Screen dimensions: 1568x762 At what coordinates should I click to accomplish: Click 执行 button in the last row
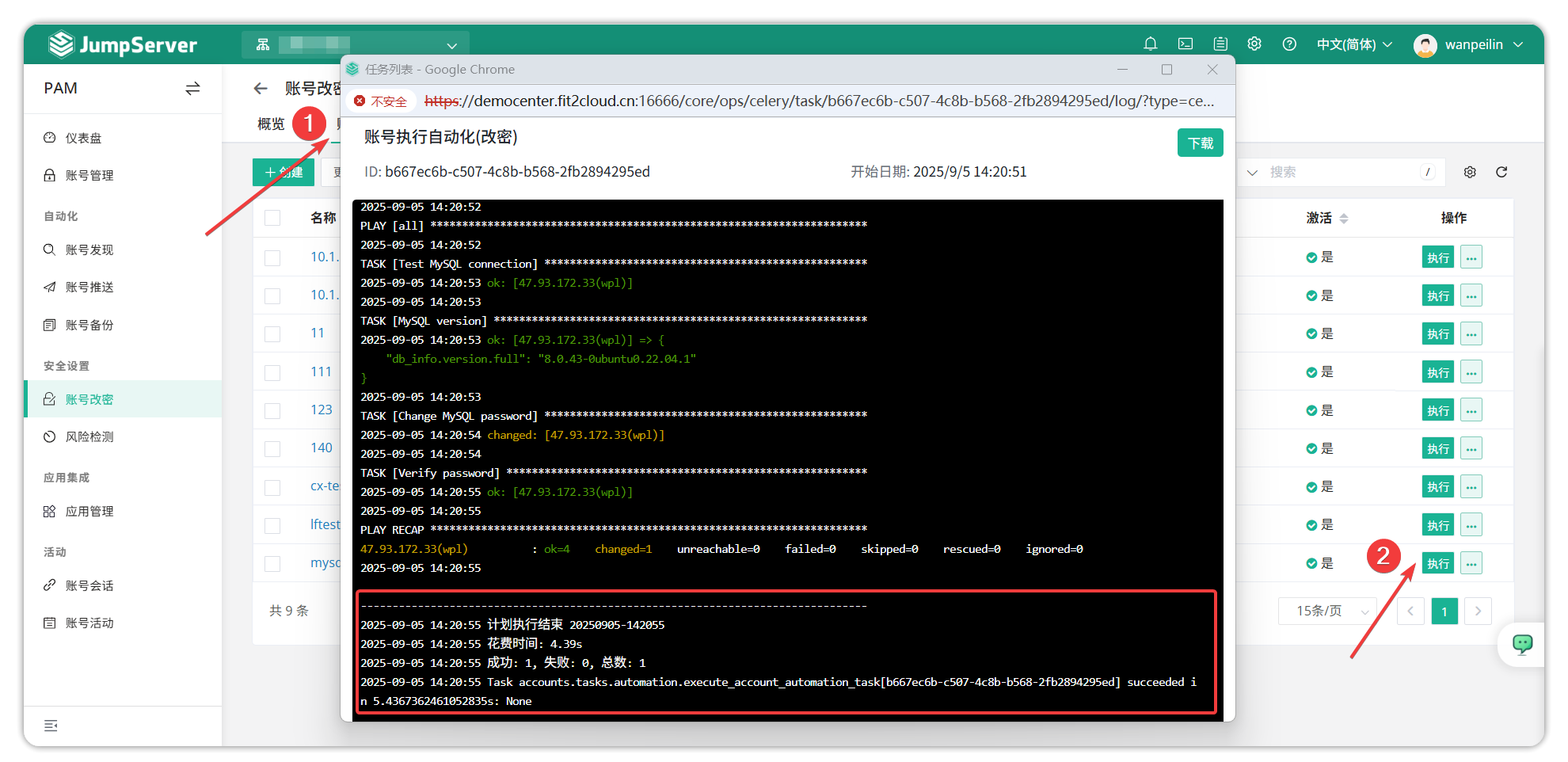1437,564
